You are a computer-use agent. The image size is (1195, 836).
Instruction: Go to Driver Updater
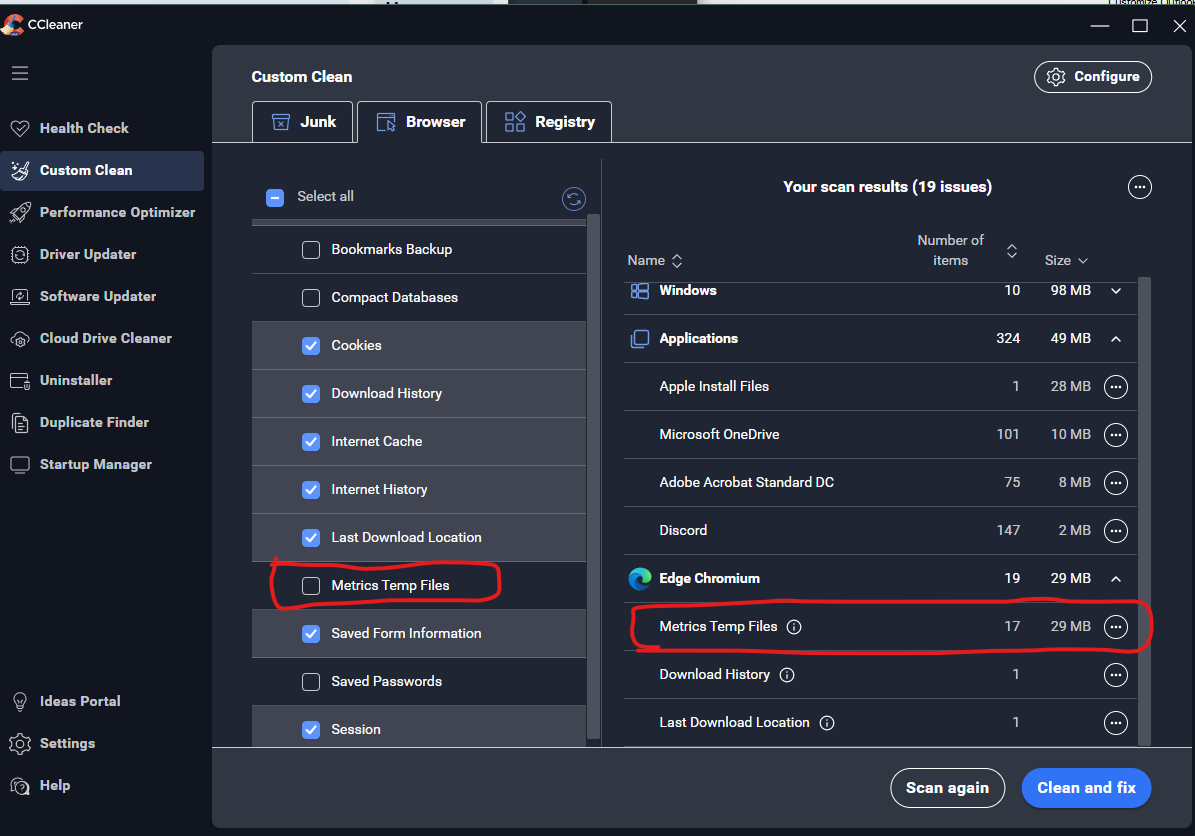[x=88, y=254]
